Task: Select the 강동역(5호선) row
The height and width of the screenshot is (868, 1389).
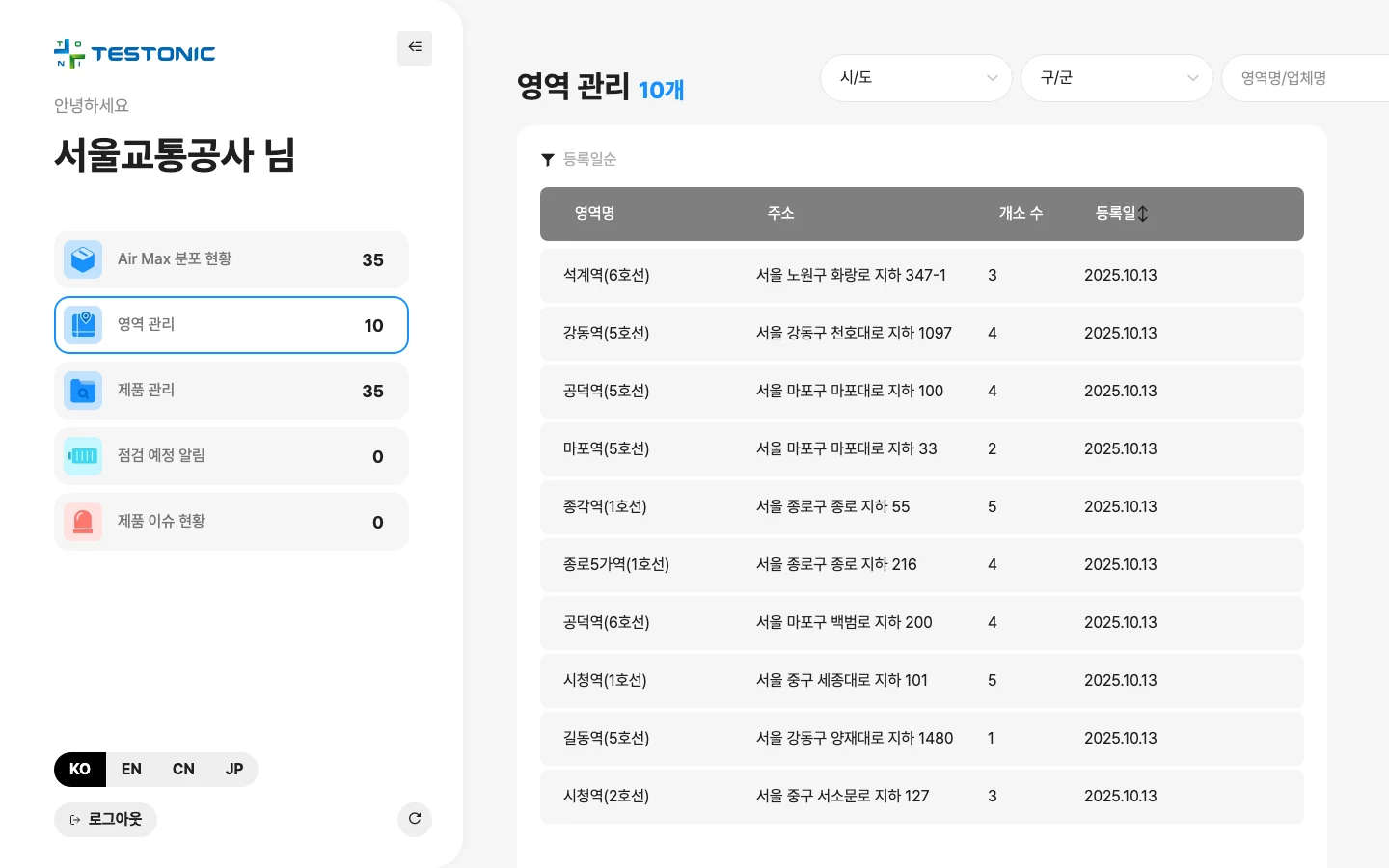Action: point(922,334)
